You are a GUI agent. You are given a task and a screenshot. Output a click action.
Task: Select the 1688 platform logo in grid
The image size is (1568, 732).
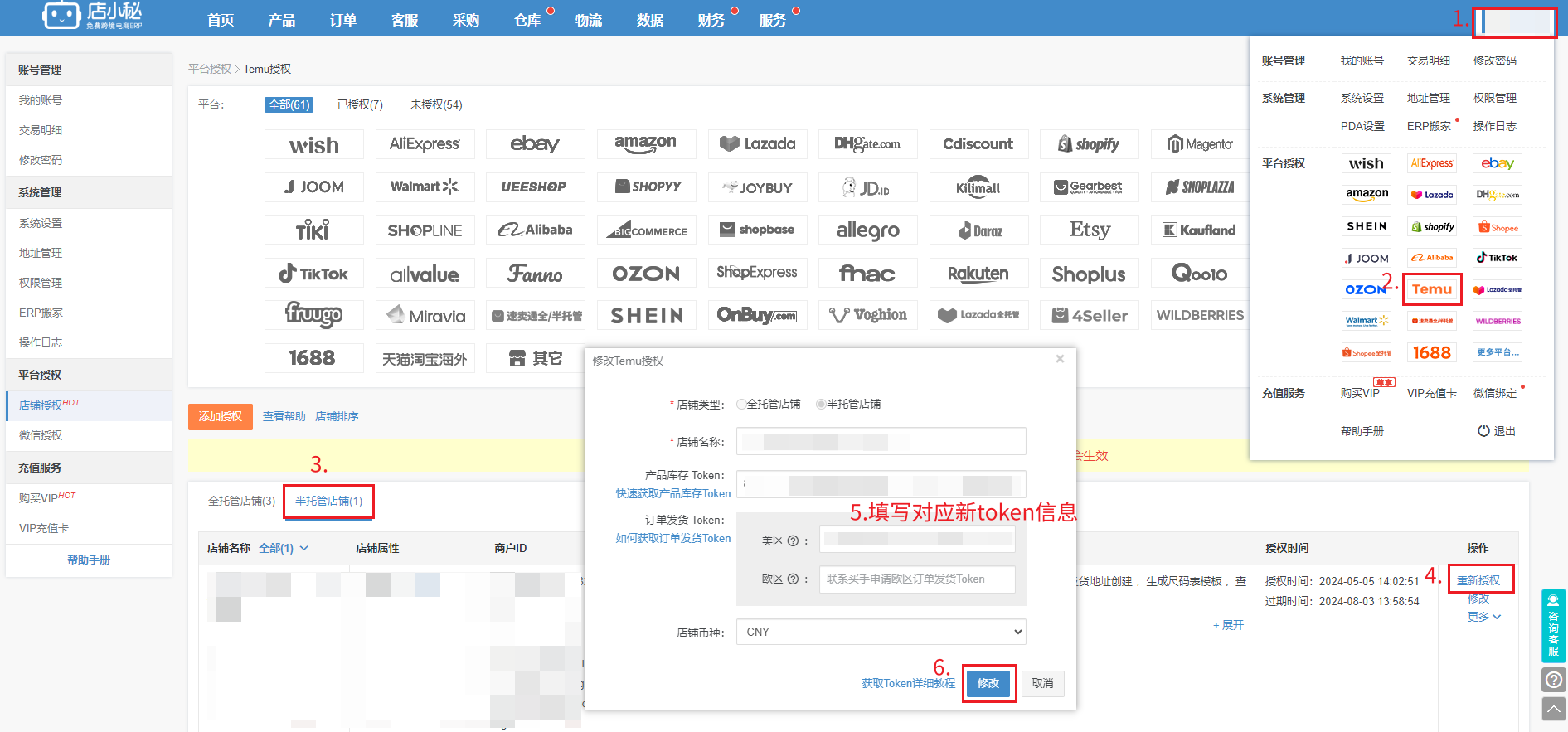[x=314, y=358]
